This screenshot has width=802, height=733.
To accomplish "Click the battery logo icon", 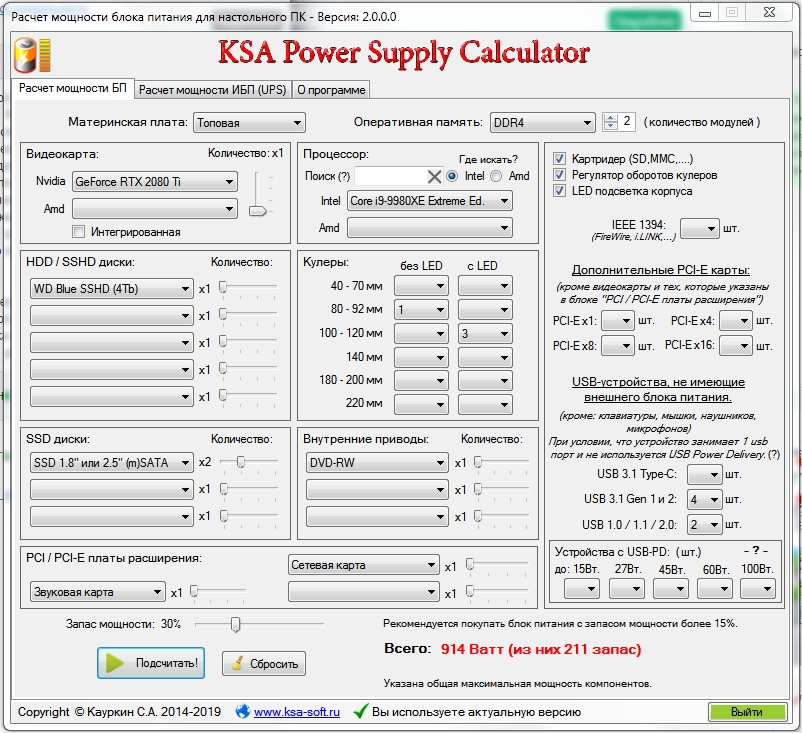I will pos(32,55).
